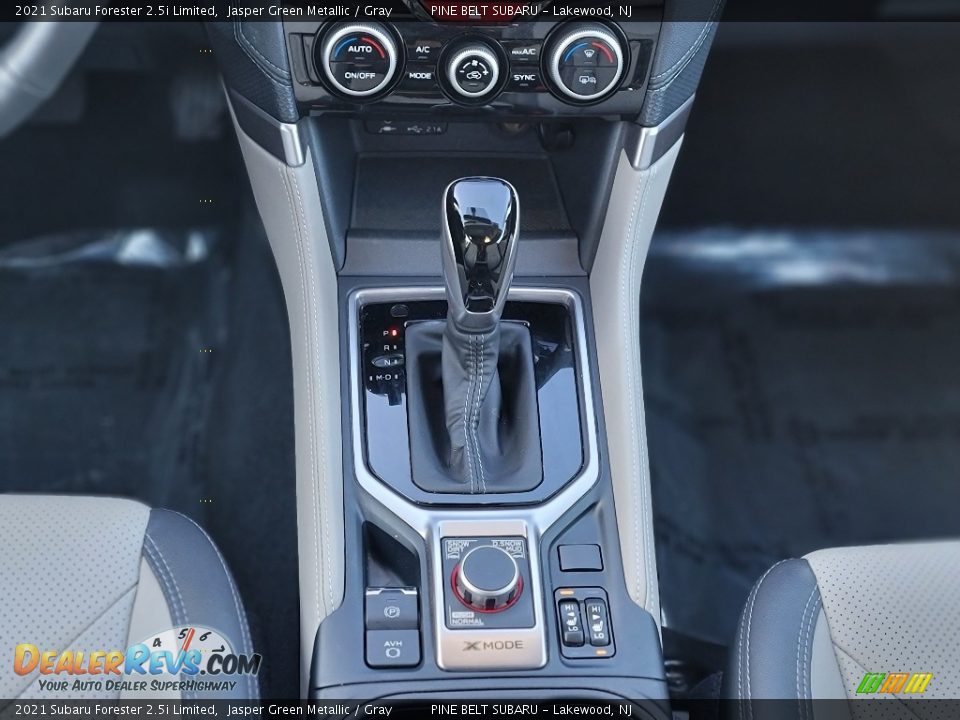
Task: Click the blank switch above seat heaters
Action: coord(580,558)
